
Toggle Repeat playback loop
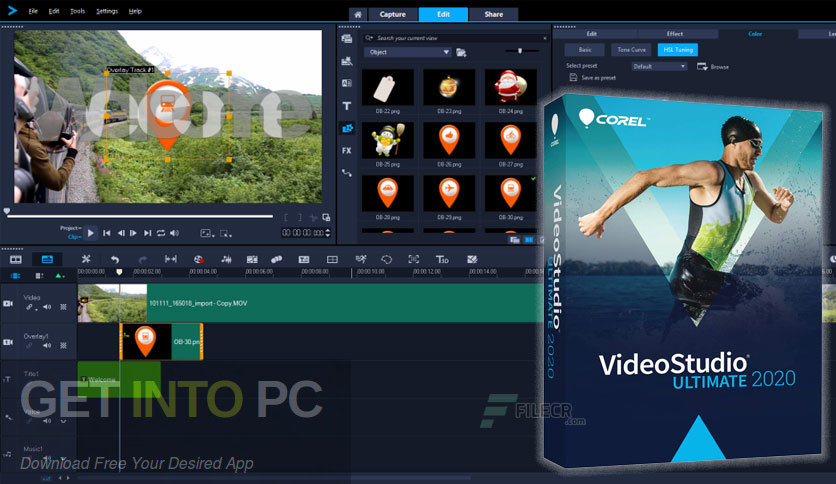161,233
